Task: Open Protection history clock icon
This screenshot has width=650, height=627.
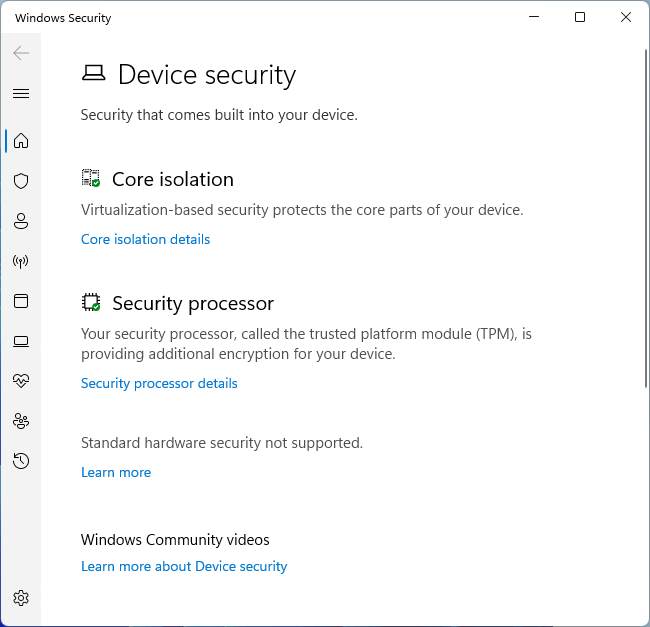Action: (21, 461)
